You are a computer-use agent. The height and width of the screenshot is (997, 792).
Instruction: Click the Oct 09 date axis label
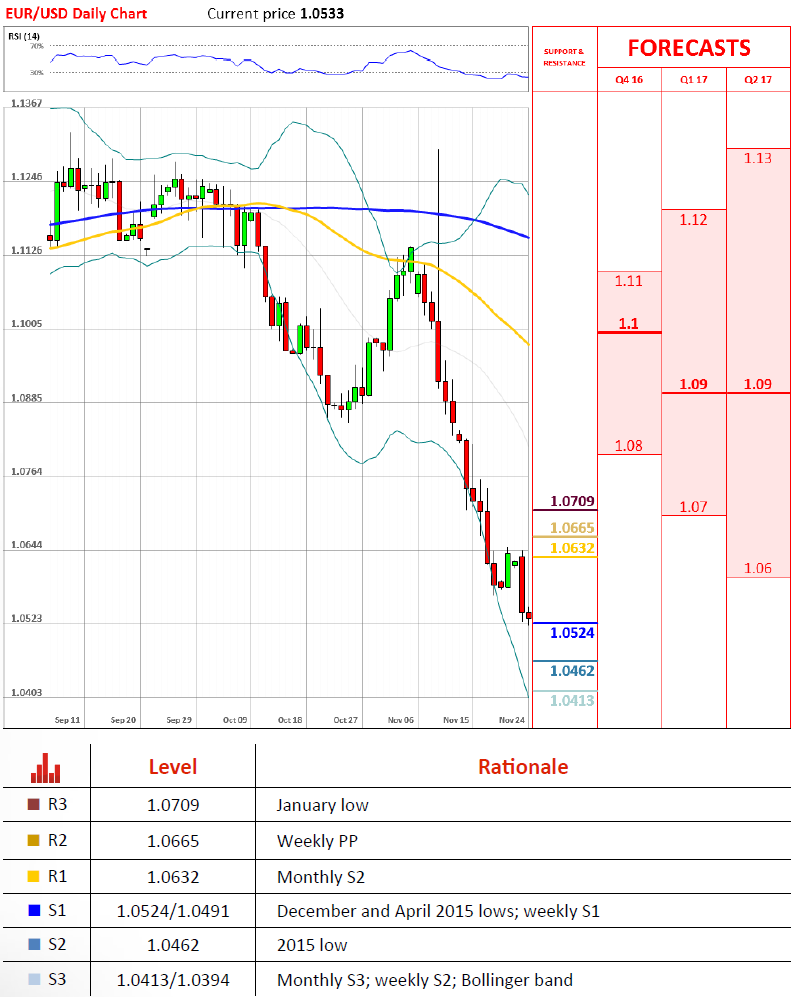tap(235, 720)
